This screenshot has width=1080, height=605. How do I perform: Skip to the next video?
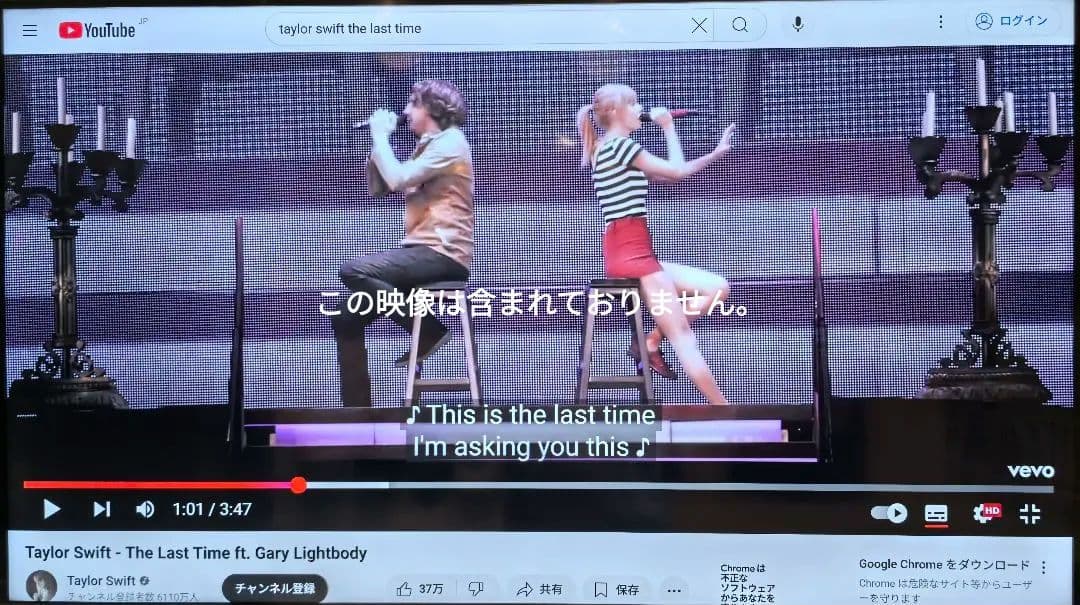tap(100, 509)
